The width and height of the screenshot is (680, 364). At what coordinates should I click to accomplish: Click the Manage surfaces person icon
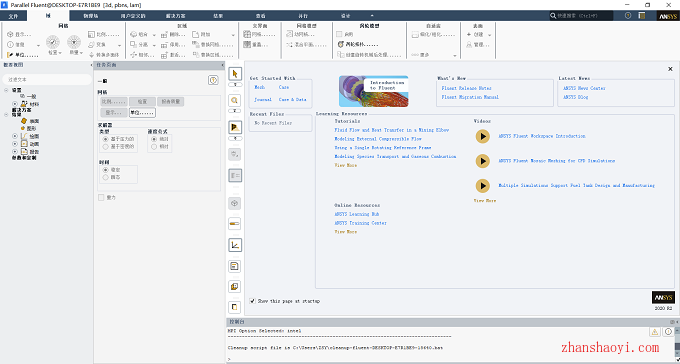coord(469,45)
